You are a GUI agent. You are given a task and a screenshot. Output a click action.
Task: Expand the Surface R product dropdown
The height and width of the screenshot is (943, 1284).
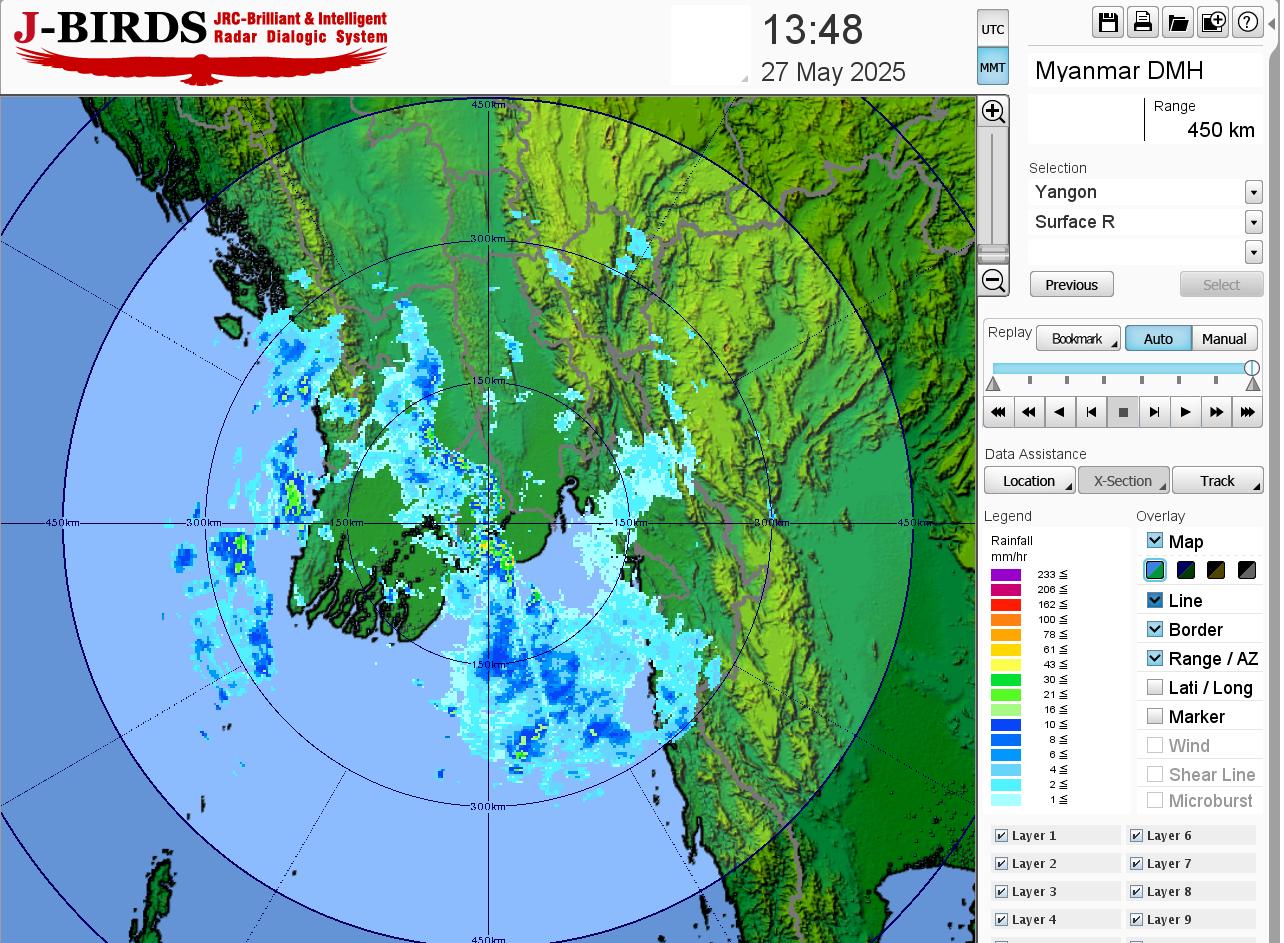point(1253,222)
